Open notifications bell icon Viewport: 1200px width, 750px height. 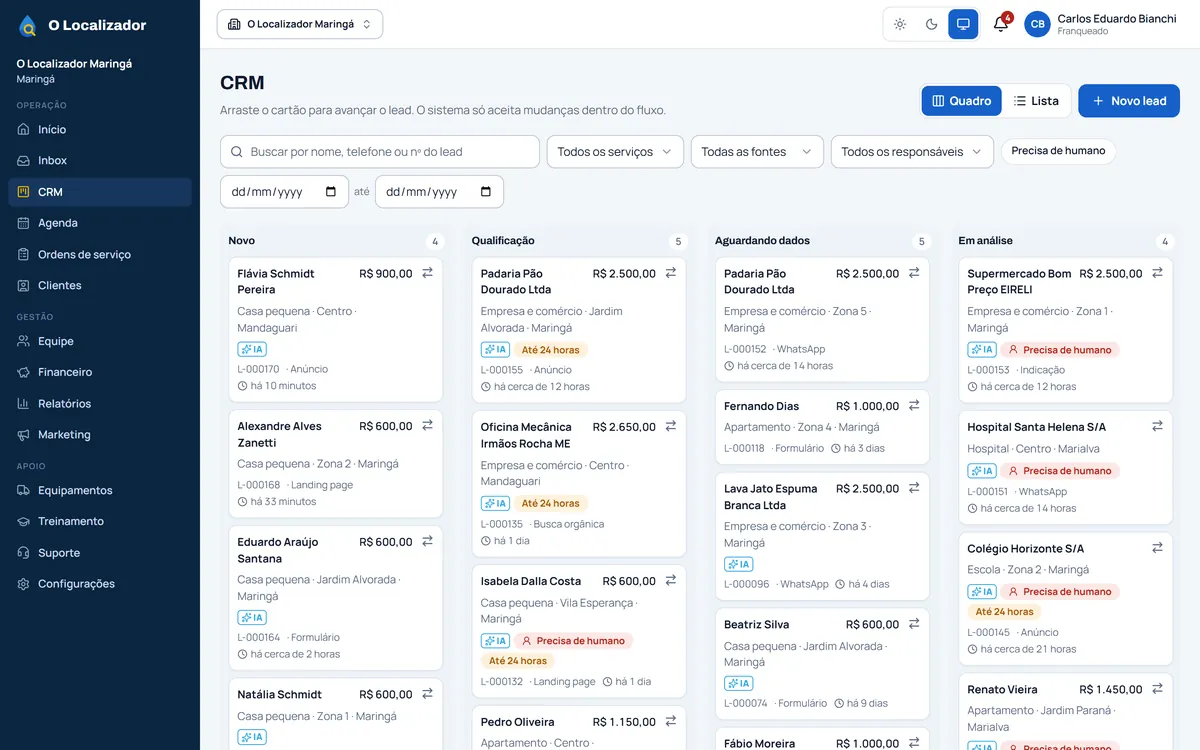click(1001, 24)
